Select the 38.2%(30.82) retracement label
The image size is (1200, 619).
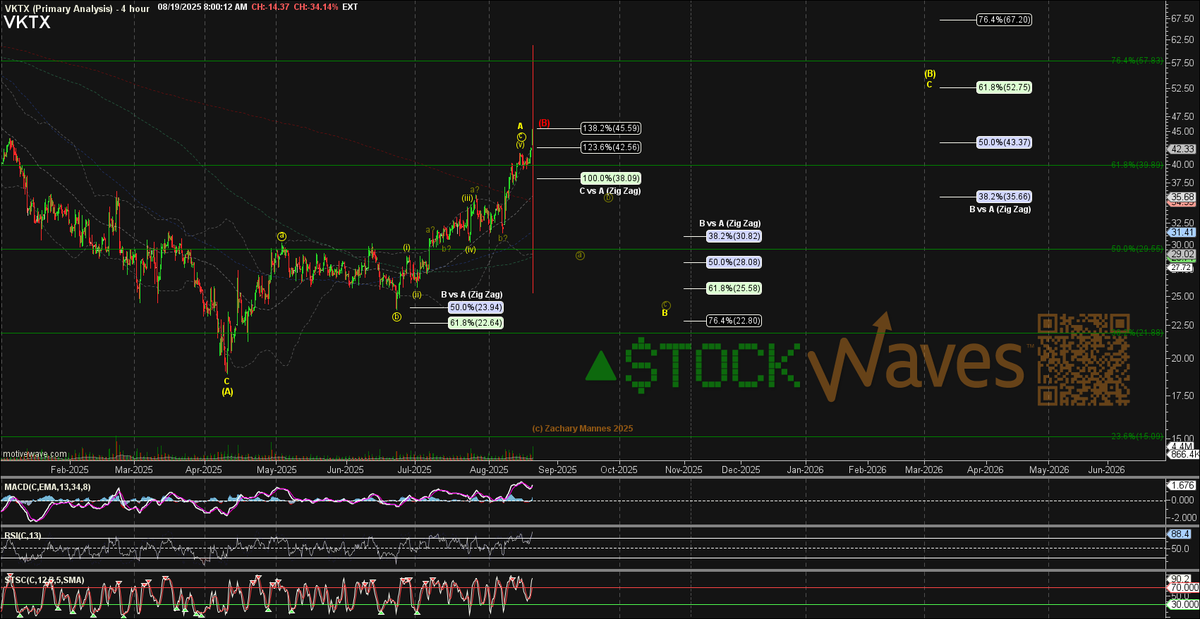(735, 236)
